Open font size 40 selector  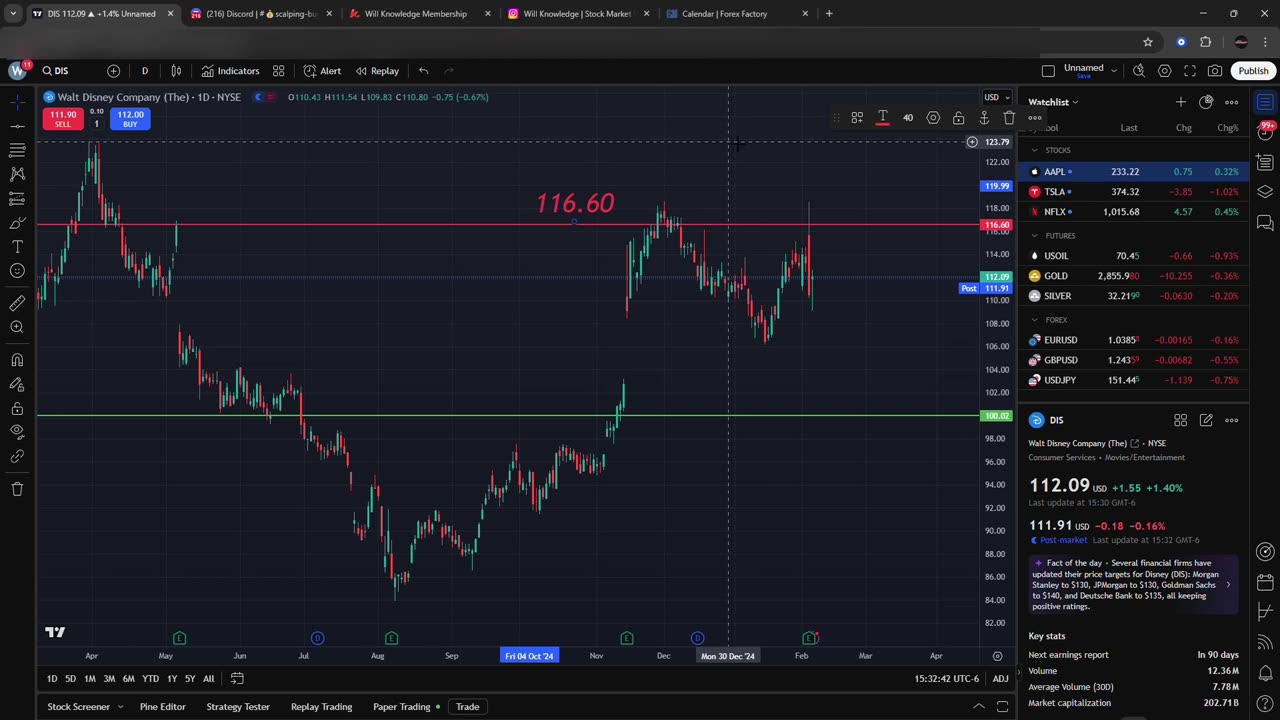(x=907, y=118)
